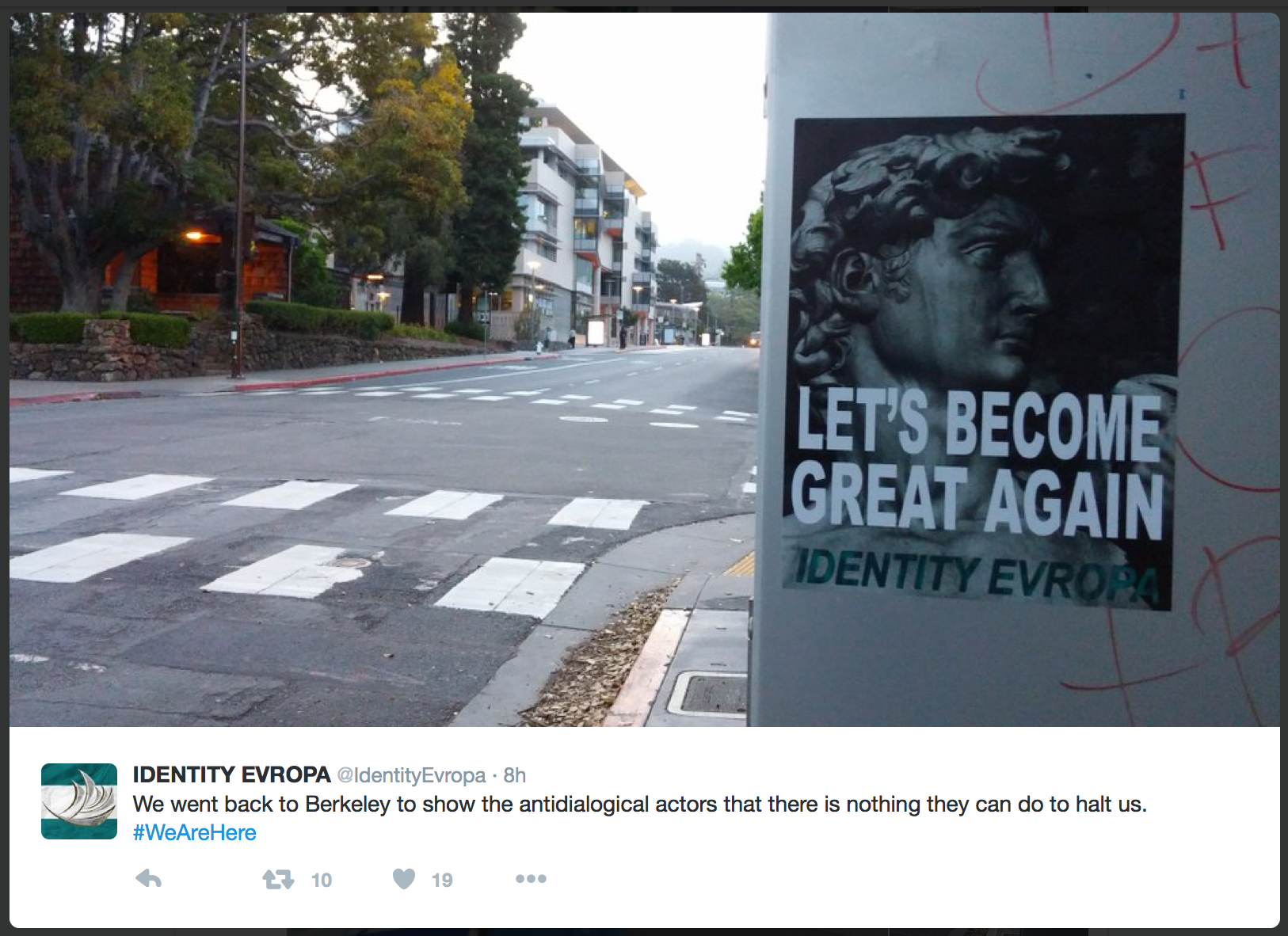Visit the @IdentityEvropa handle link

(x=411, y=775)
